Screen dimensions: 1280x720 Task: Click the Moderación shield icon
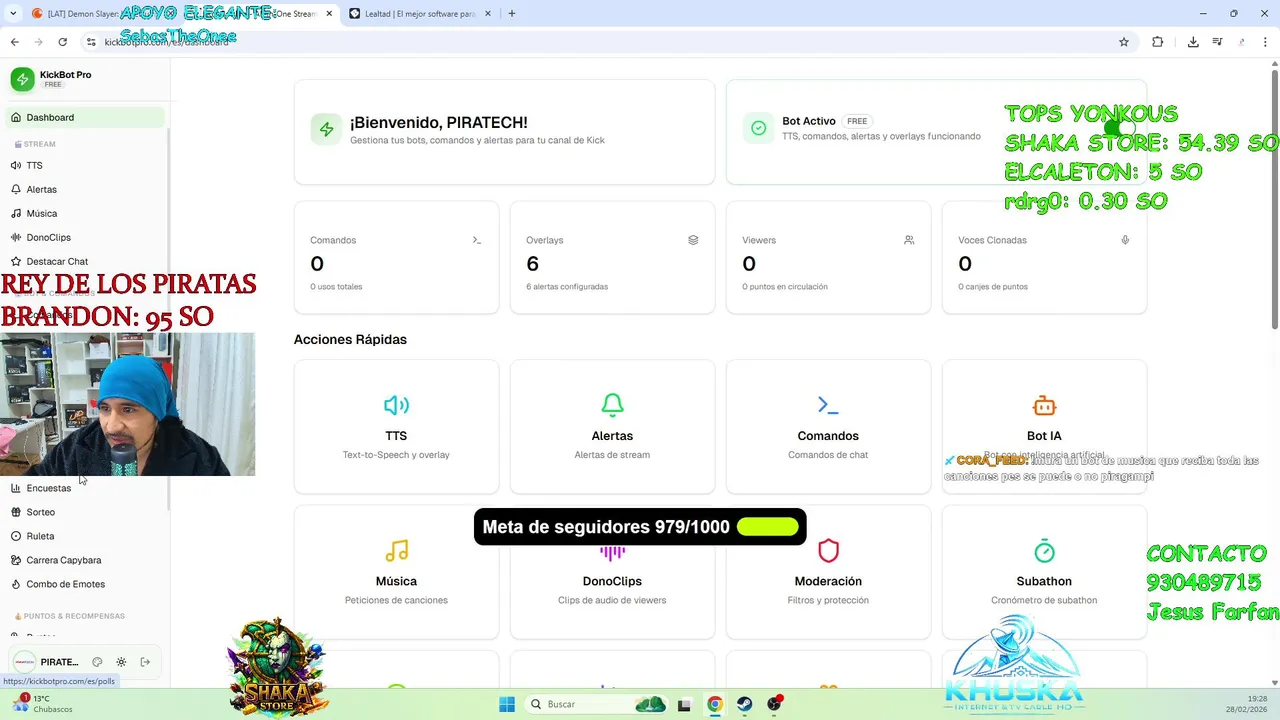pyautogui.click(x=828, y=551)
